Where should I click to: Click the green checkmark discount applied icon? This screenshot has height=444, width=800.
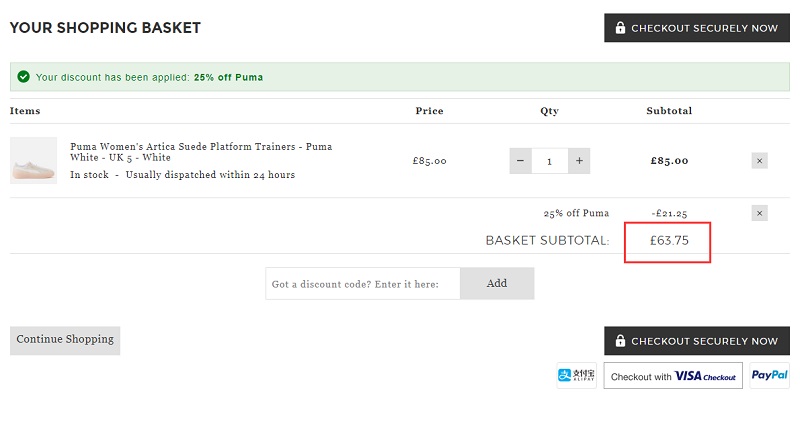tap(23, 76)
